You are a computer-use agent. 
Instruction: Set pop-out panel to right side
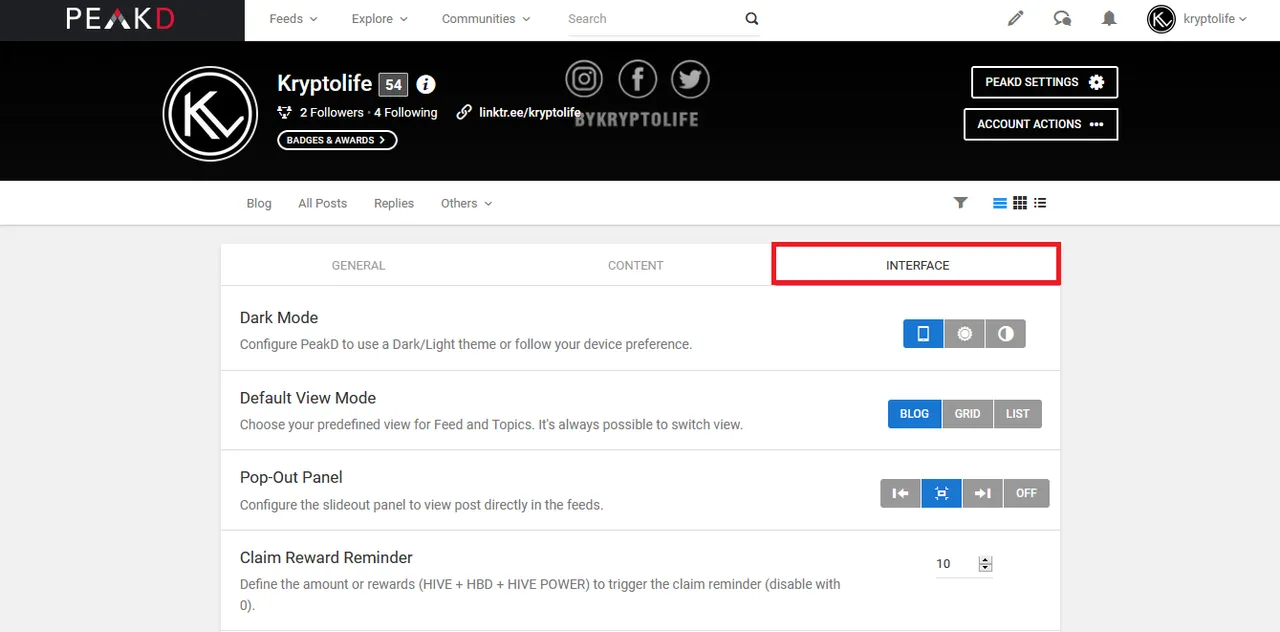click(x=982, y=493)
